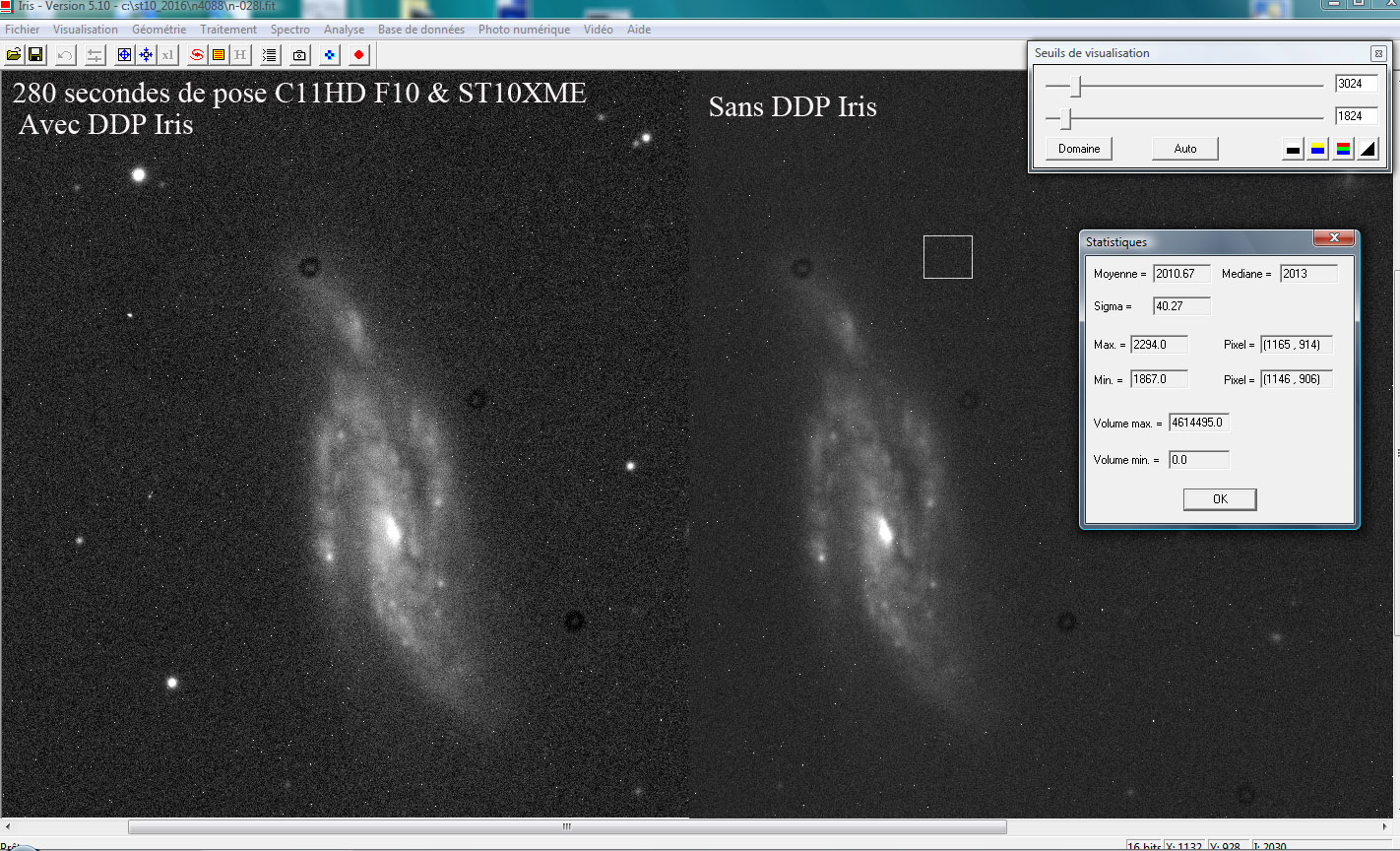Open the Fichier menu
1400x851 pixels.
click(23, 30)
